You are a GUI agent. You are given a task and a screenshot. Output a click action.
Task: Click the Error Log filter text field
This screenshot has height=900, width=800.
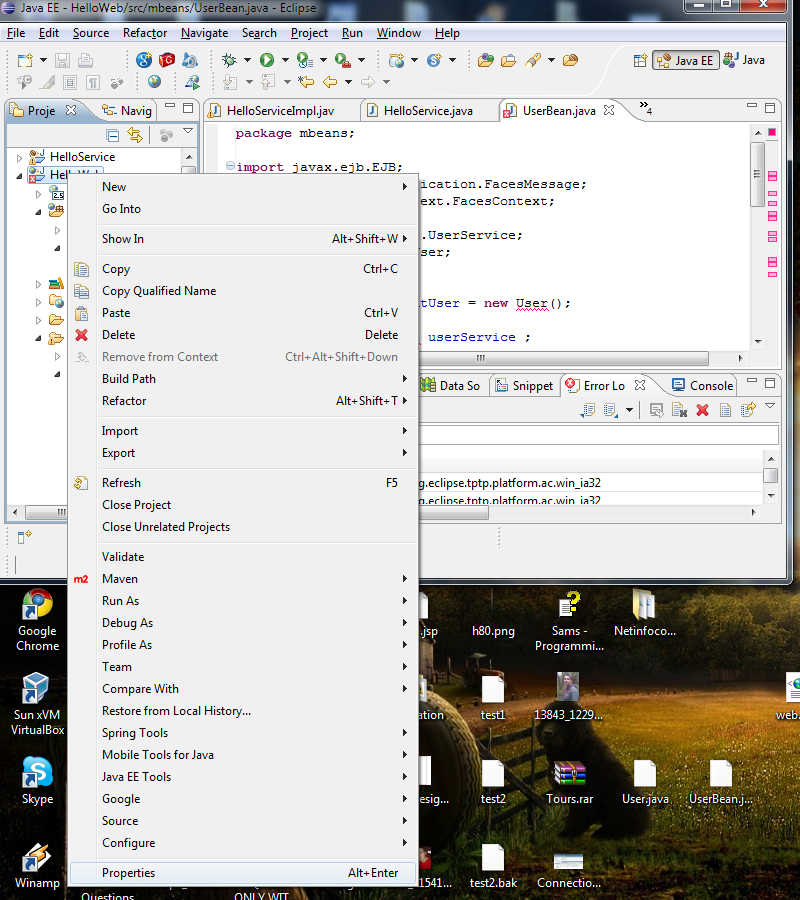[x=598, y=435]
